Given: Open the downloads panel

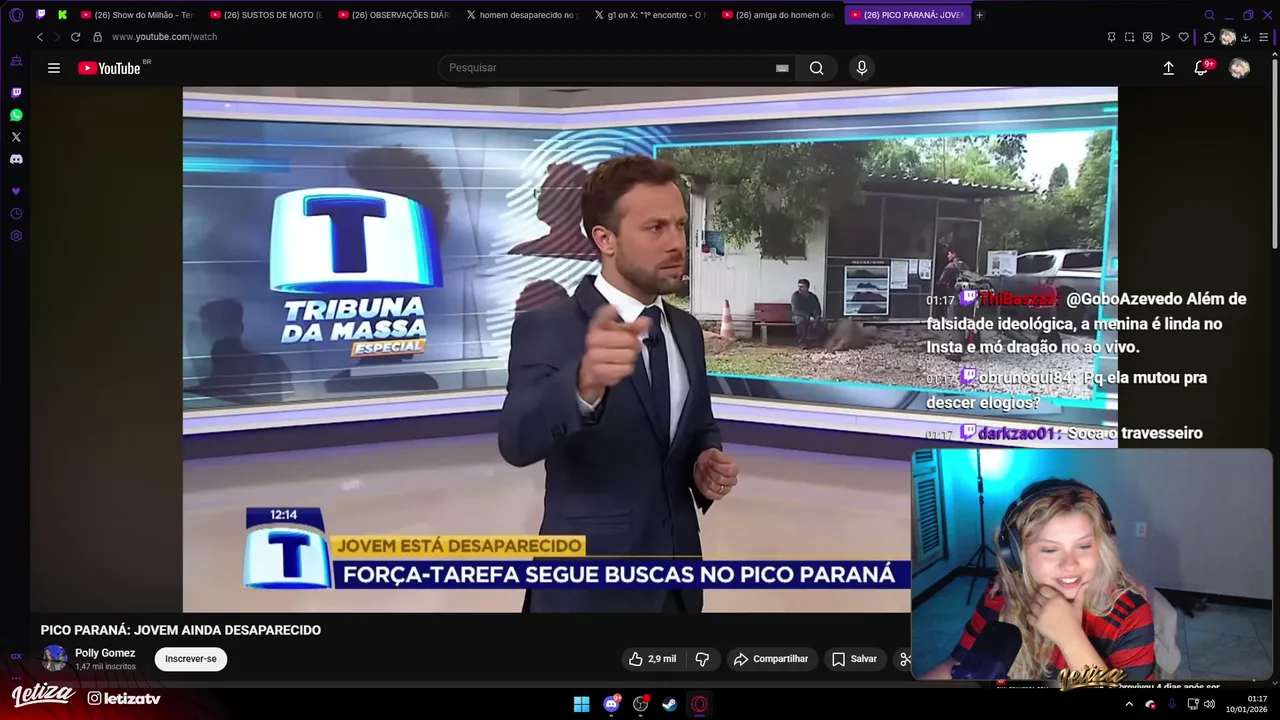Looking at the screenshot, I should click(1246, 37).
